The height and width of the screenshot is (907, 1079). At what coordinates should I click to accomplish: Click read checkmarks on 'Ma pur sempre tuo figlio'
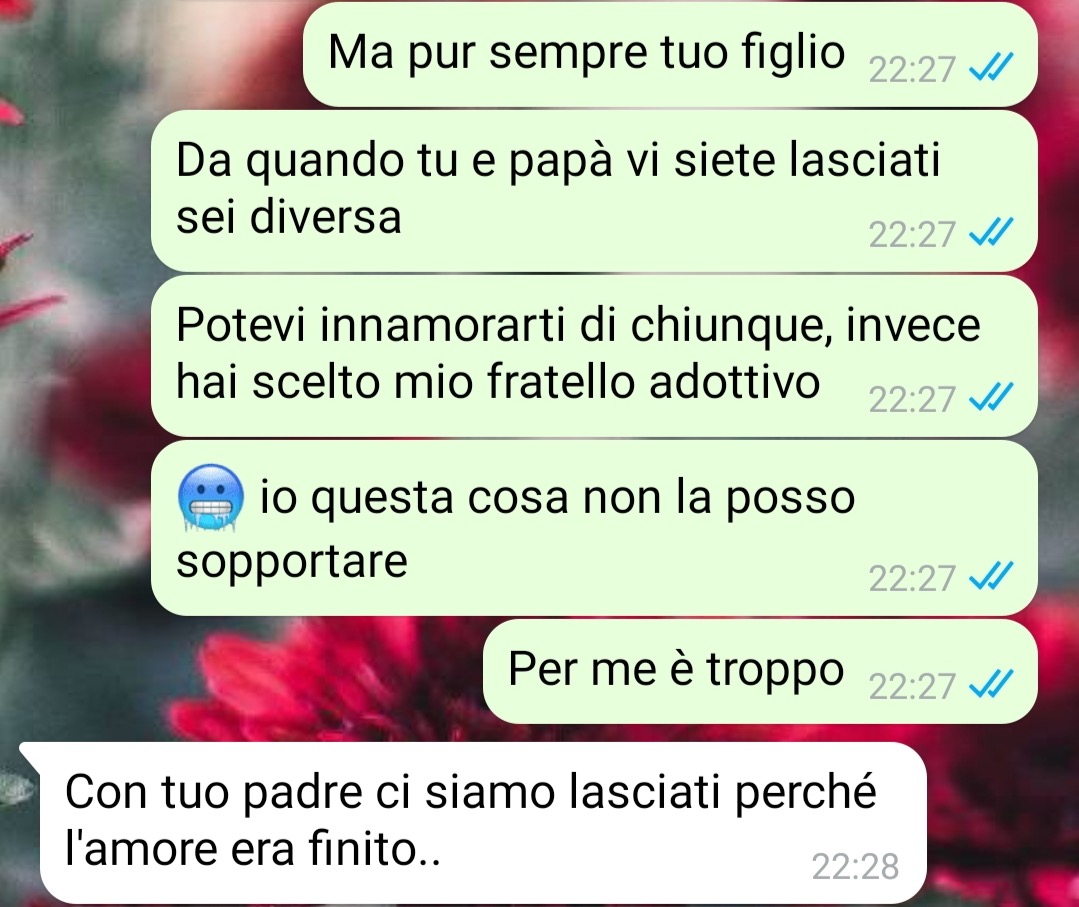(991, 68)
